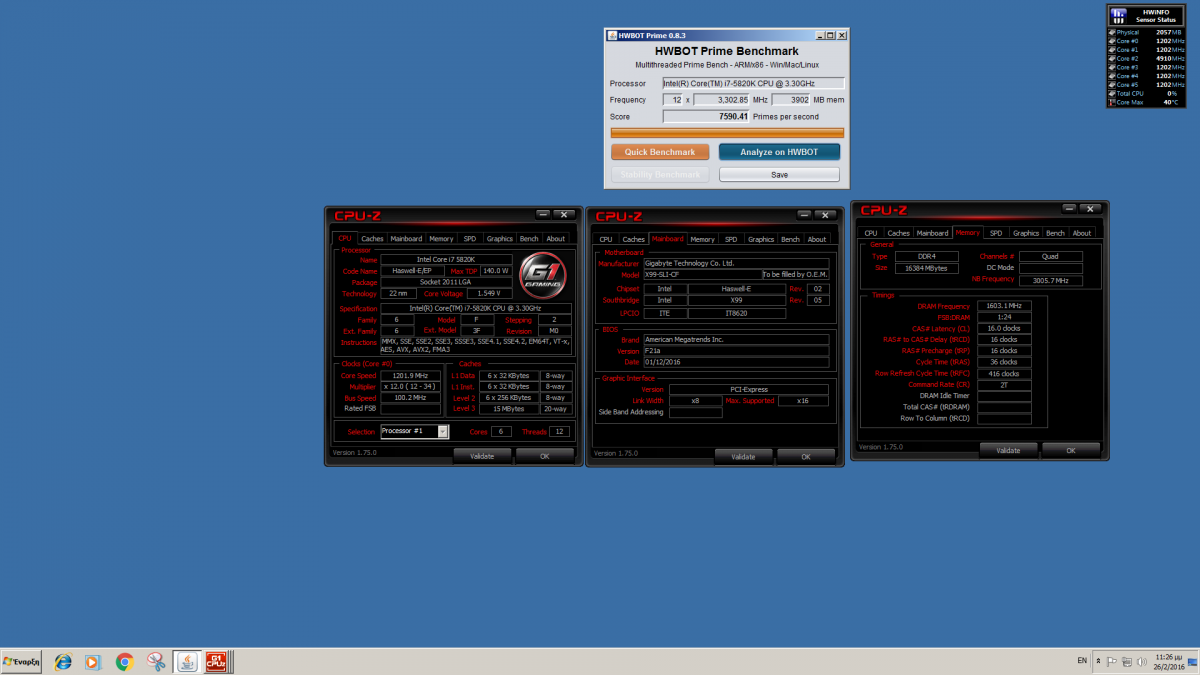
Task: Open Graphics tab in CPU-Z BIOS window
Action: pos(761,239)
